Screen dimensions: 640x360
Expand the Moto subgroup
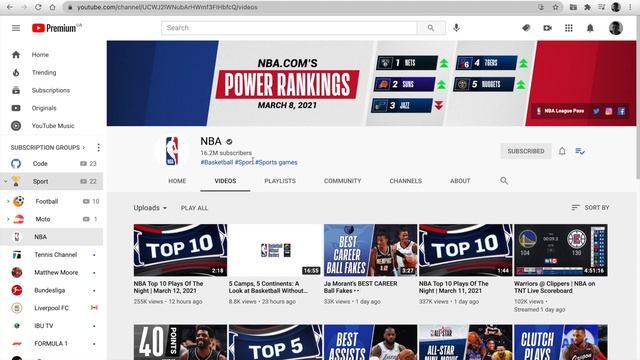[8, 219]
